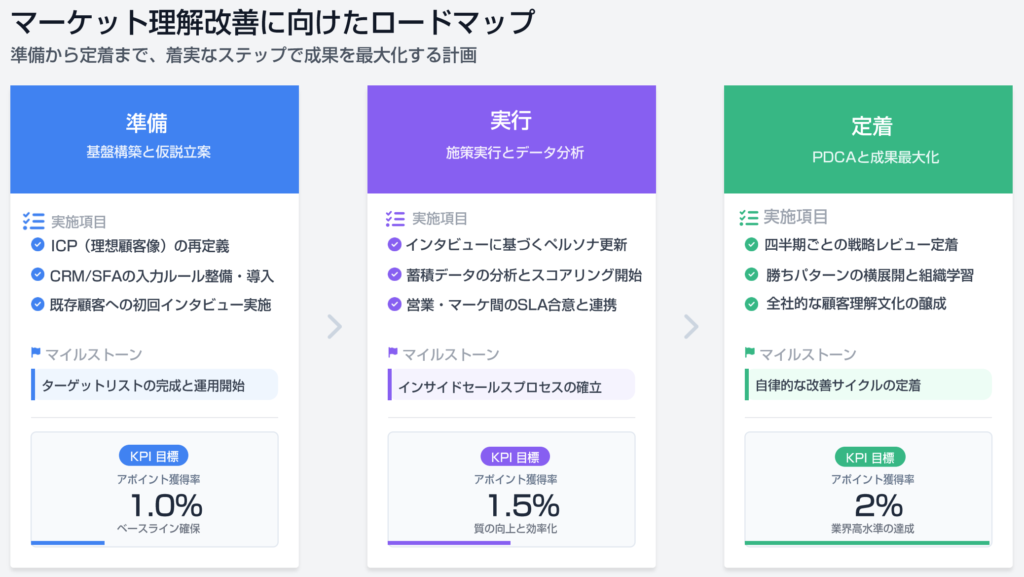1024x577 pixels.
Task: Click the purple milestone flag icon
Action: pos(393,353)
